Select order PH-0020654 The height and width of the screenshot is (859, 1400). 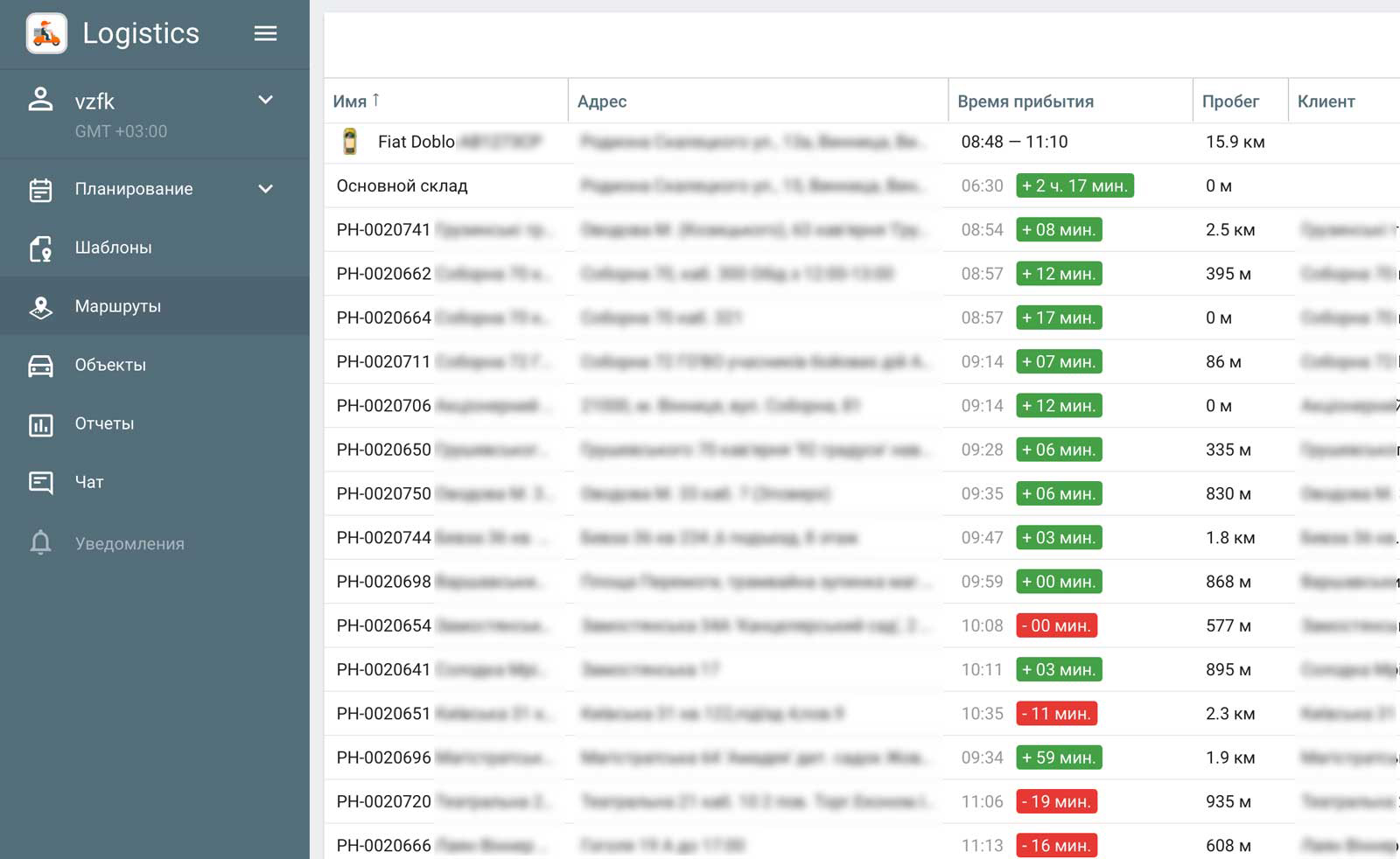[862, 625]
